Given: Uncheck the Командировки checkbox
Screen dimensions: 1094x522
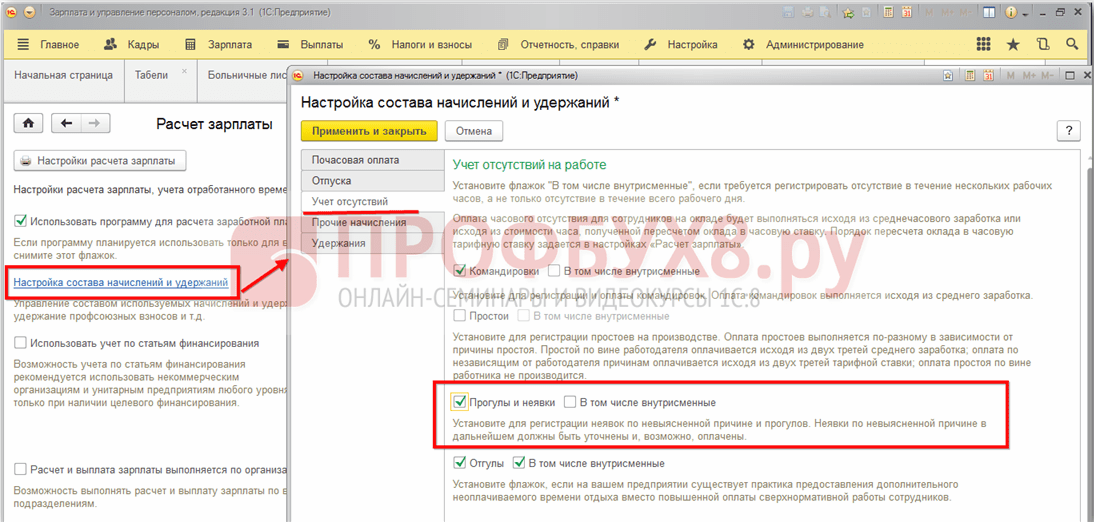Looking at the screenshot, I should 460,271.
